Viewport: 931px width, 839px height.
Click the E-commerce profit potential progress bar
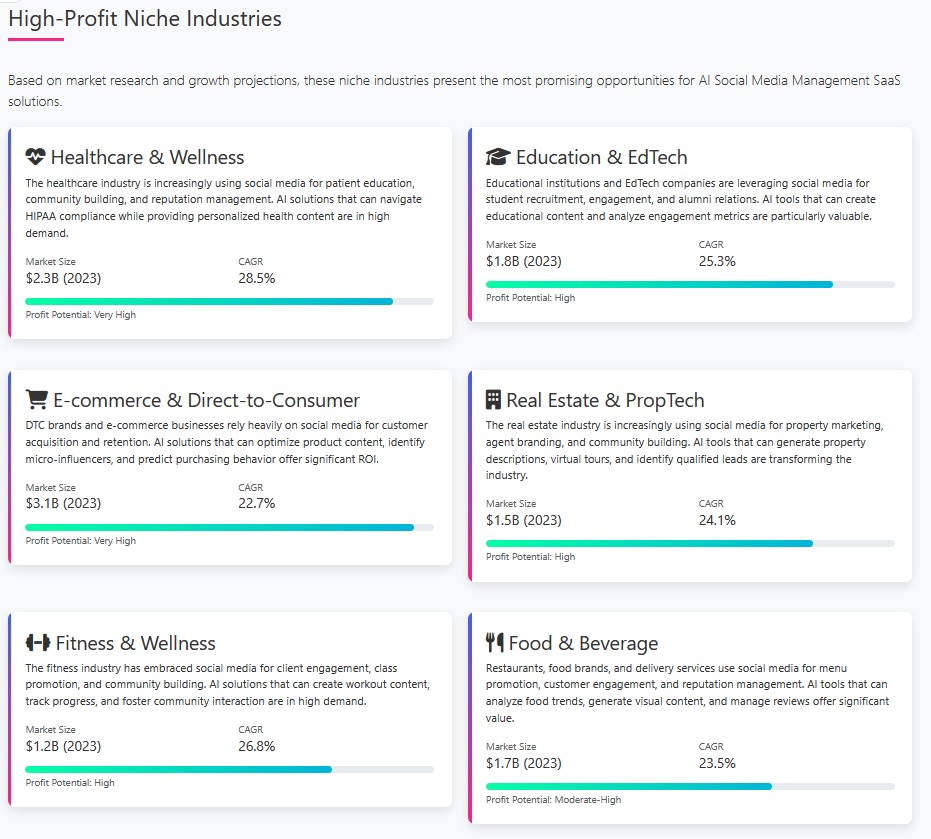pos(229,527)
